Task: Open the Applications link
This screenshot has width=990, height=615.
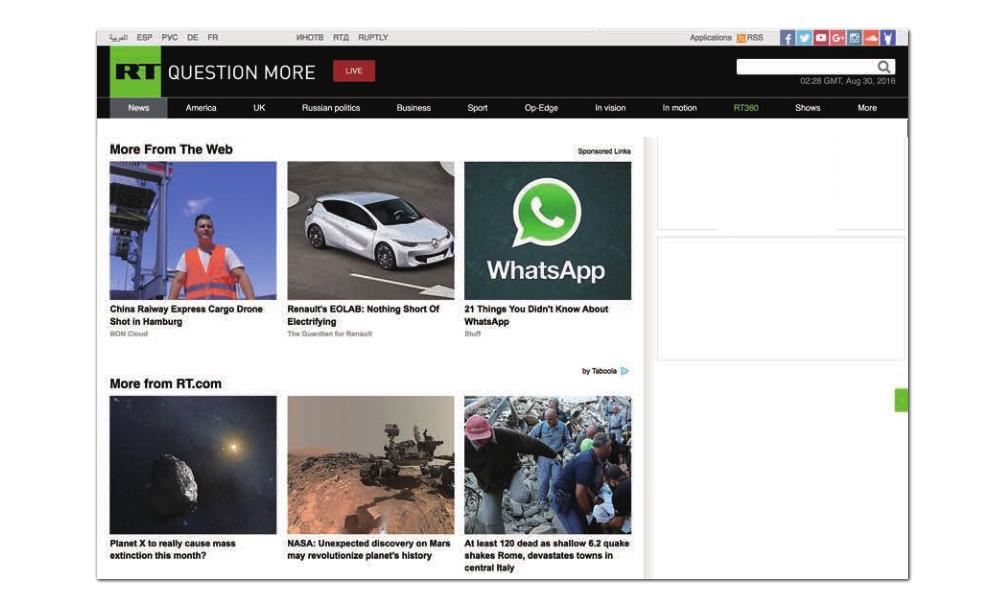Action: [x=710, y=38]
